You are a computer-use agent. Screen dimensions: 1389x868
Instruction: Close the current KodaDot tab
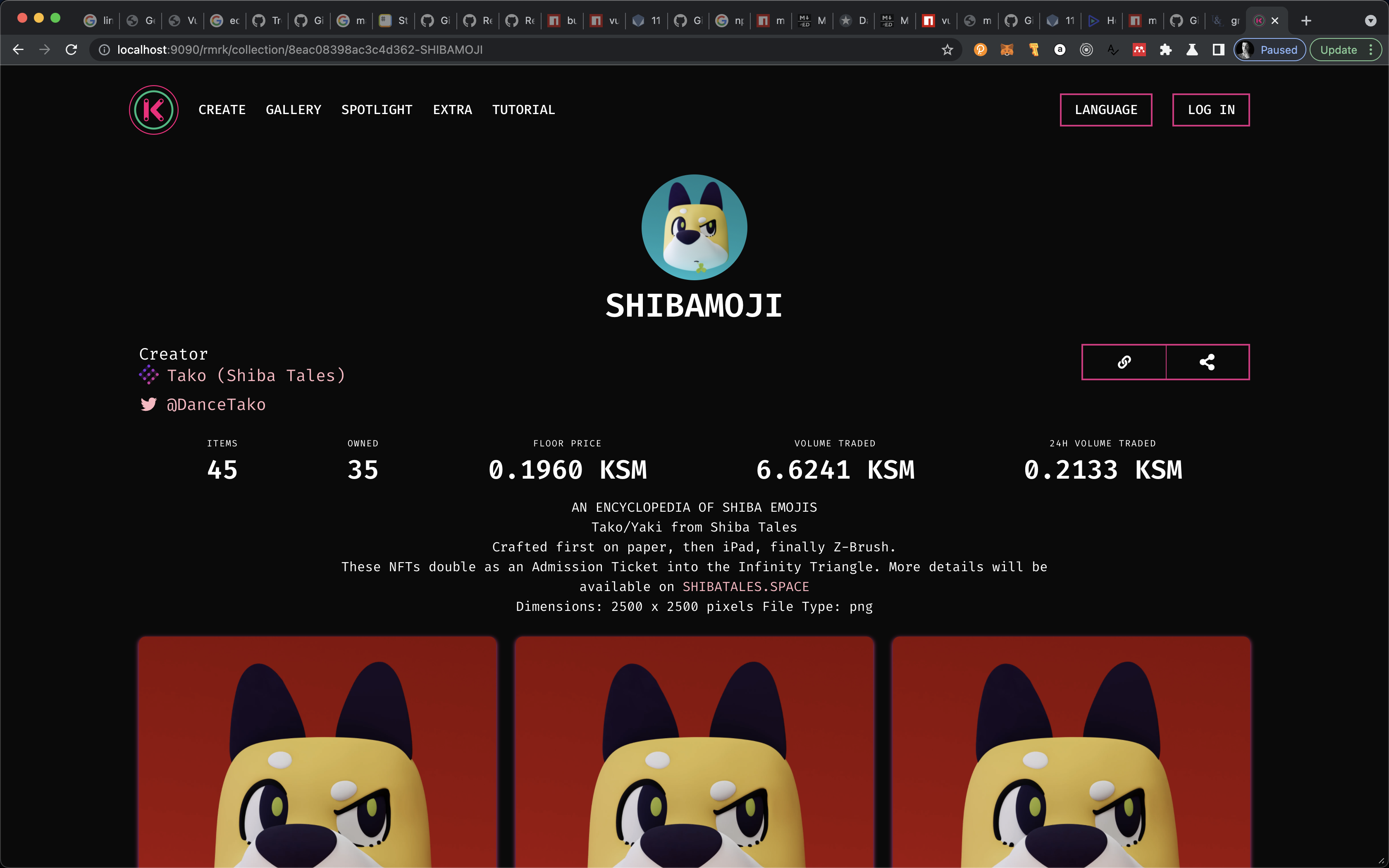point(1275,21)
